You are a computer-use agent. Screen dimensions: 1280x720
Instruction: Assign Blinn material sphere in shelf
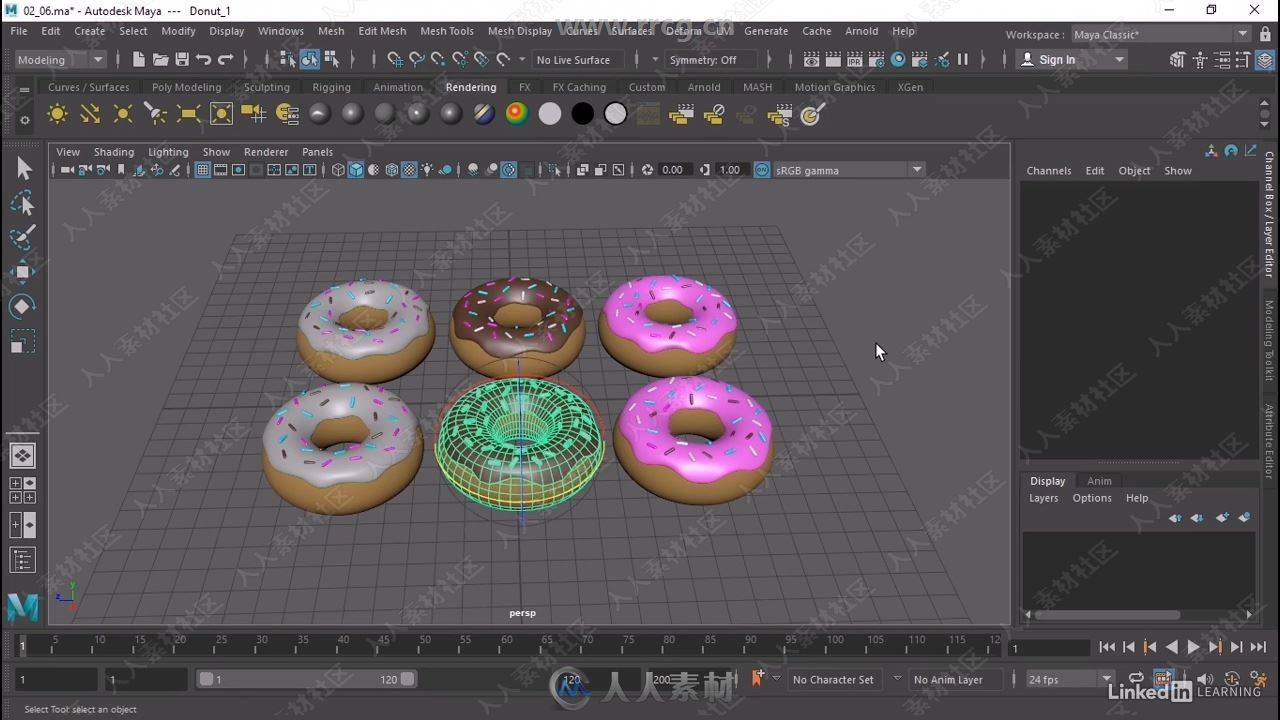pos(352,114)
